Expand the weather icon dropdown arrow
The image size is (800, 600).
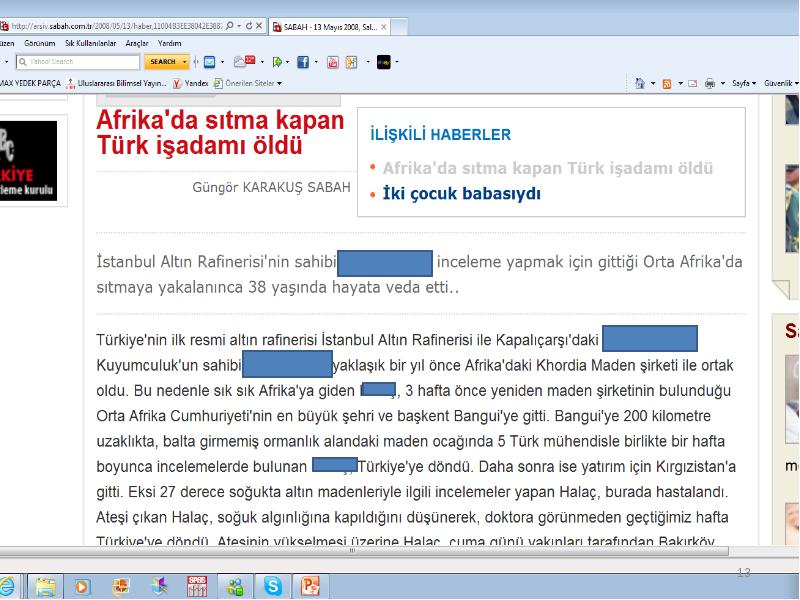pos(262,62)
